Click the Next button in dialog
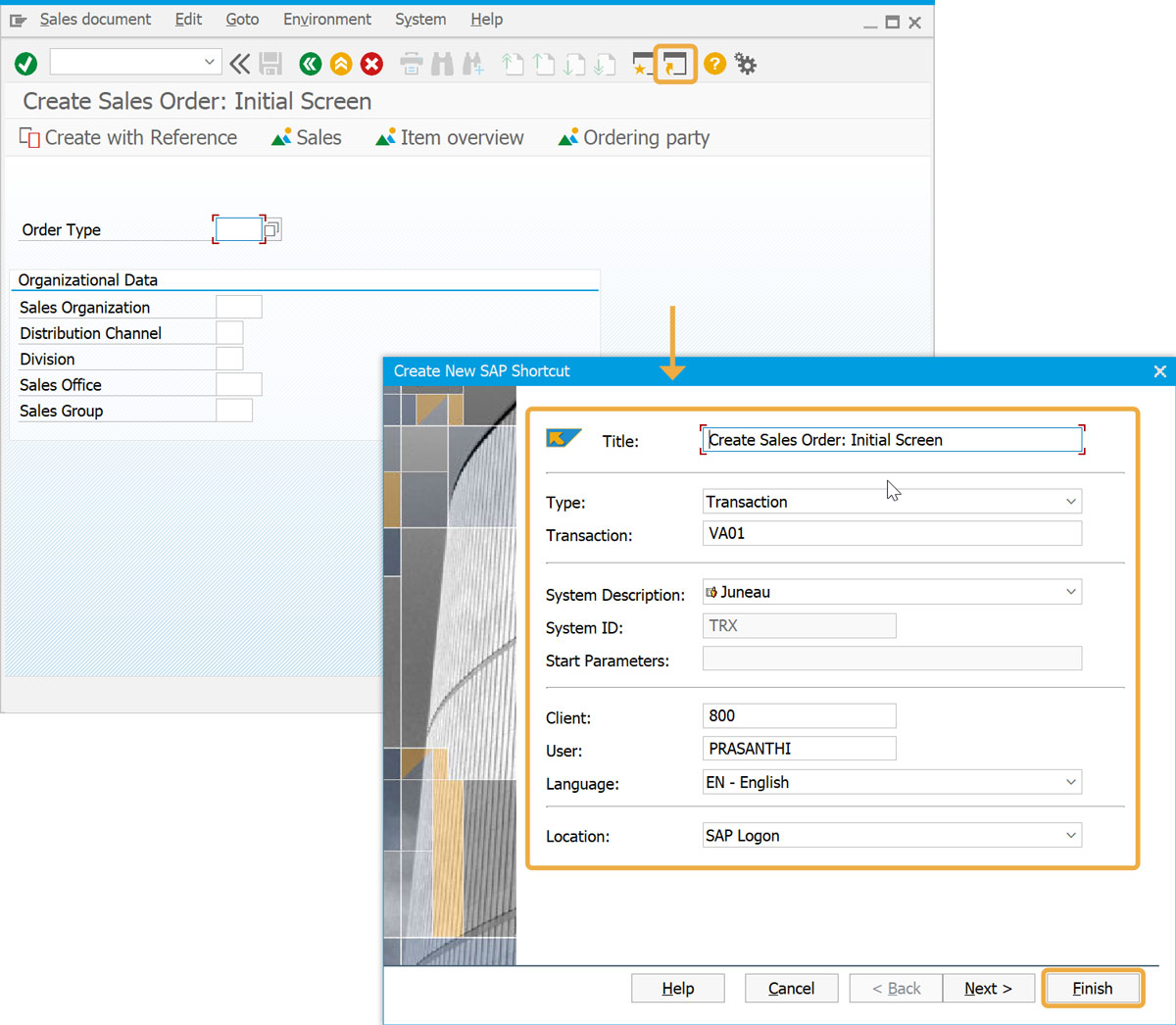This screenshot has width=1176, height=1025. coord(988,989)
